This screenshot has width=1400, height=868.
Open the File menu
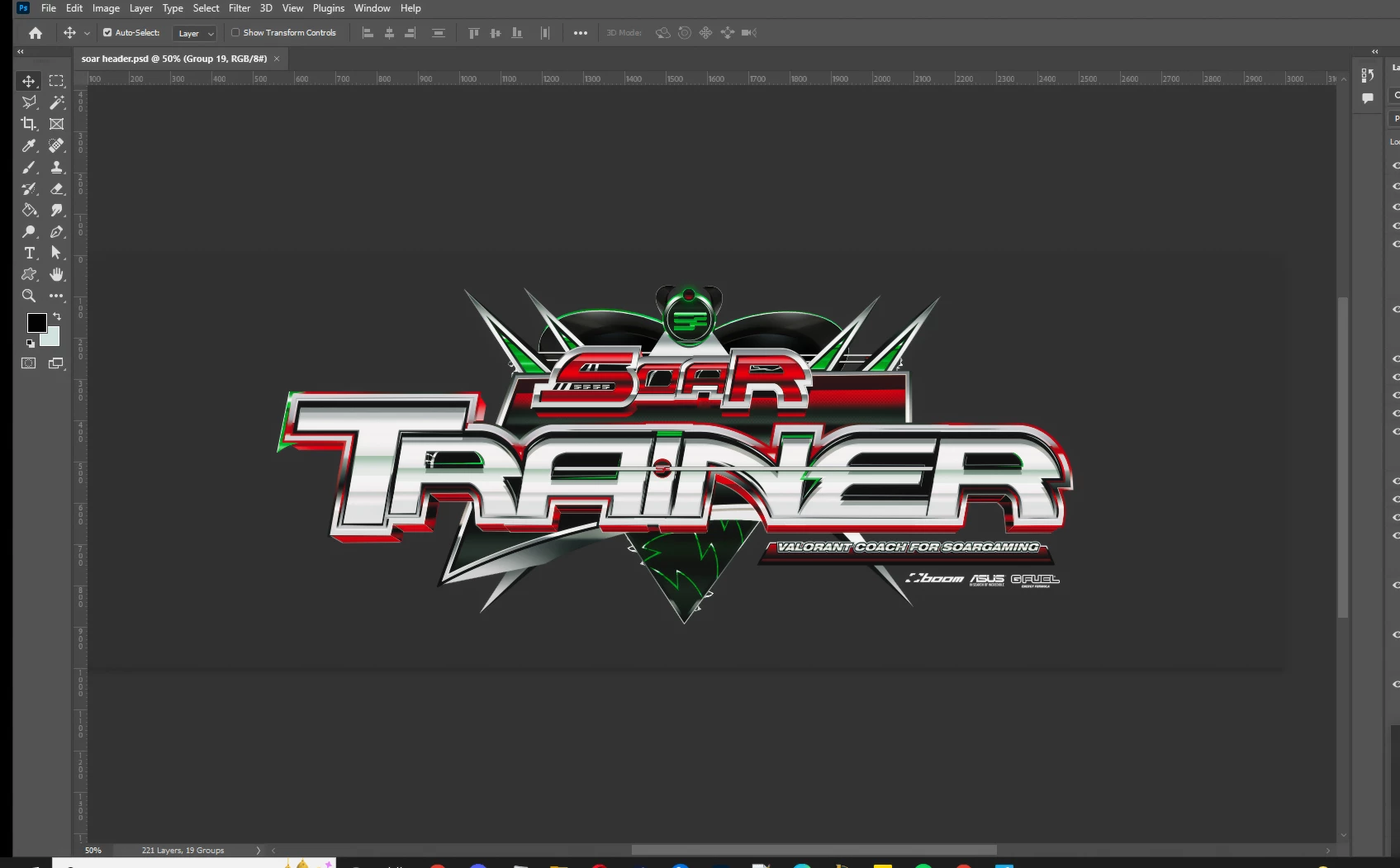49,8
